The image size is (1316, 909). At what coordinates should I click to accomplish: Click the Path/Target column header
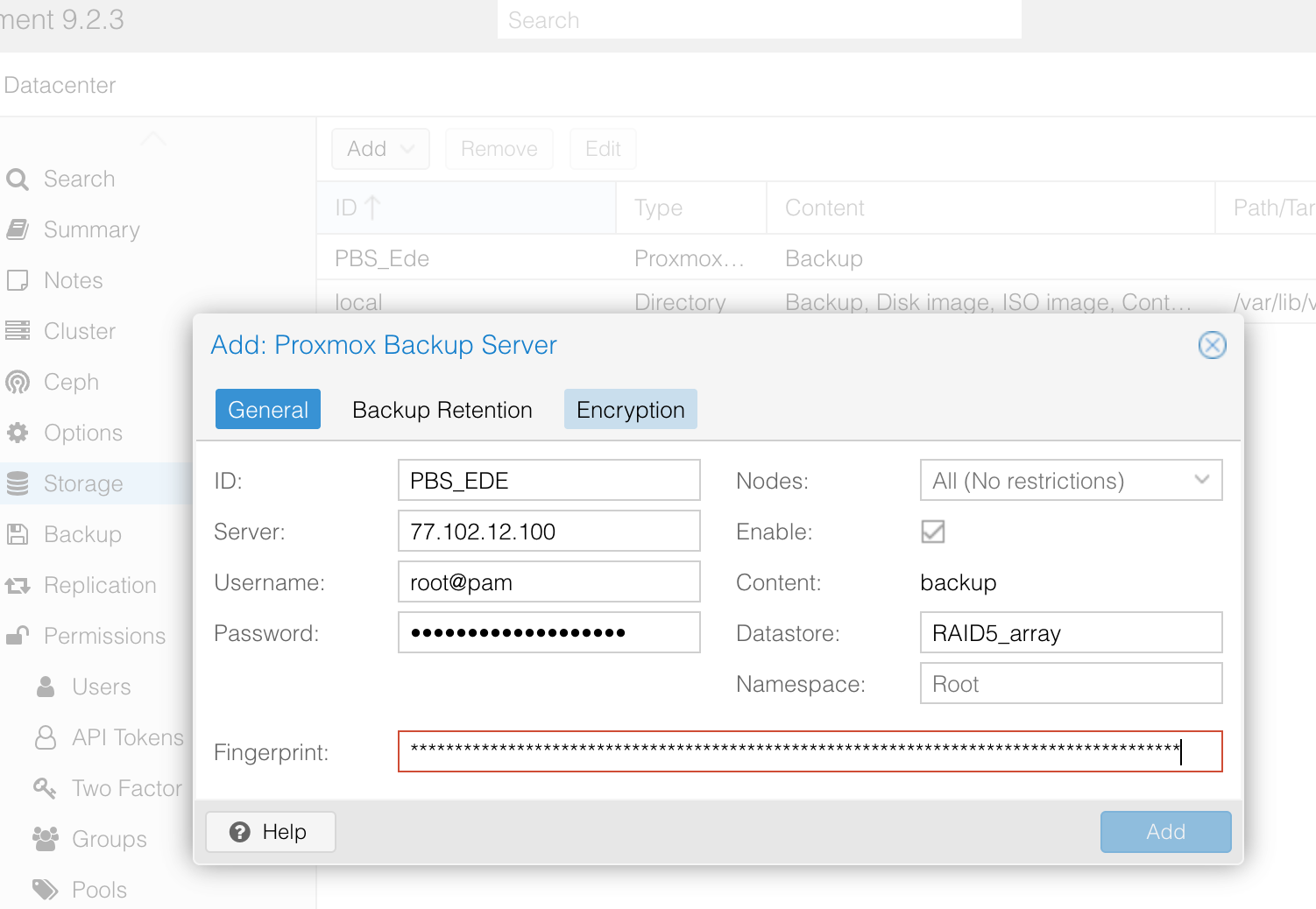coord(1266,208)
